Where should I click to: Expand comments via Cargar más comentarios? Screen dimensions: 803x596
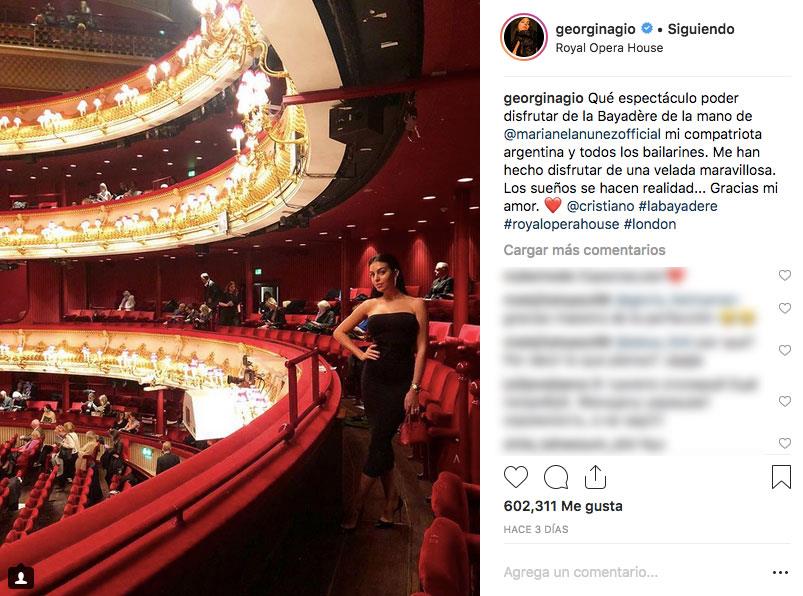[x=584, y=250]
